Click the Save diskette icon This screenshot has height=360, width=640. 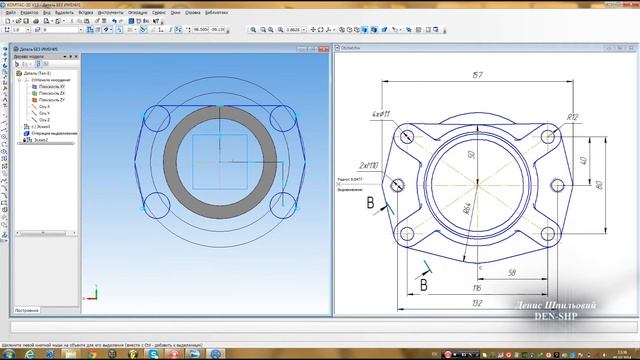[x=27, y=21]
